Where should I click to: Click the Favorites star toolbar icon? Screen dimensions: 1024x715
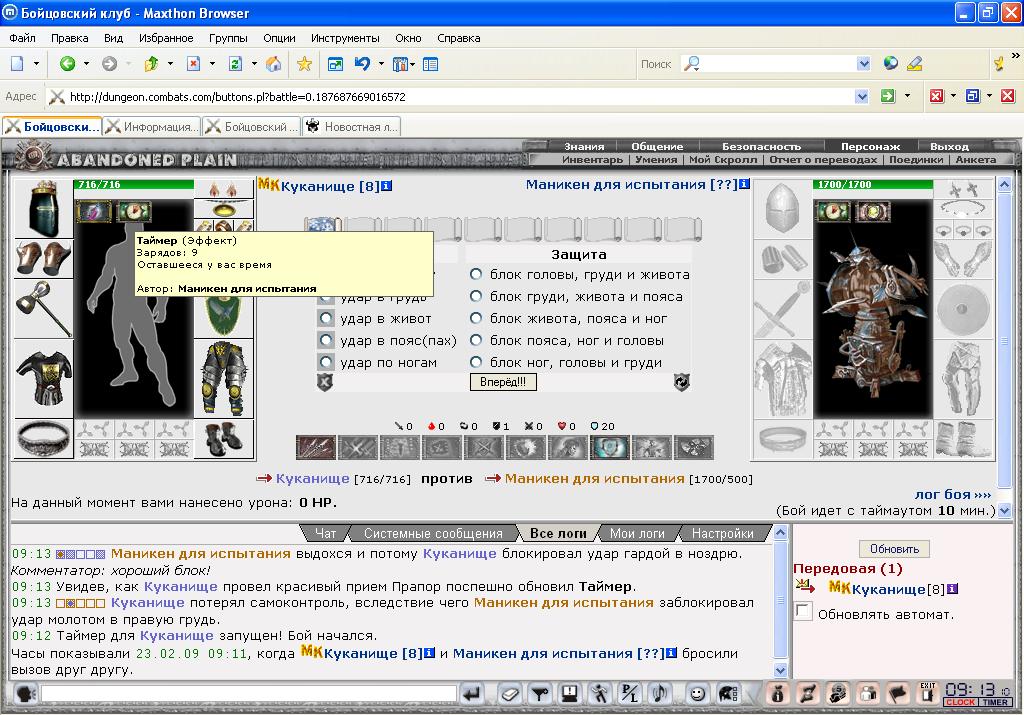point(304,63)
